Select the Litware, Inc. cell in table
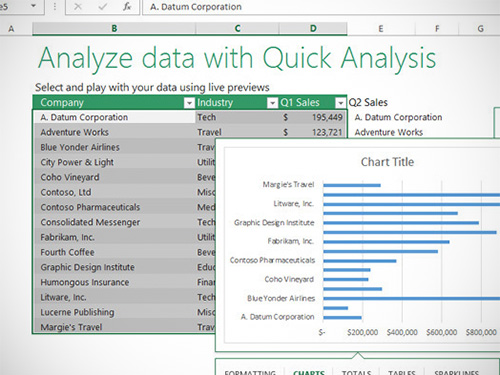 click(x=114, y=297)
